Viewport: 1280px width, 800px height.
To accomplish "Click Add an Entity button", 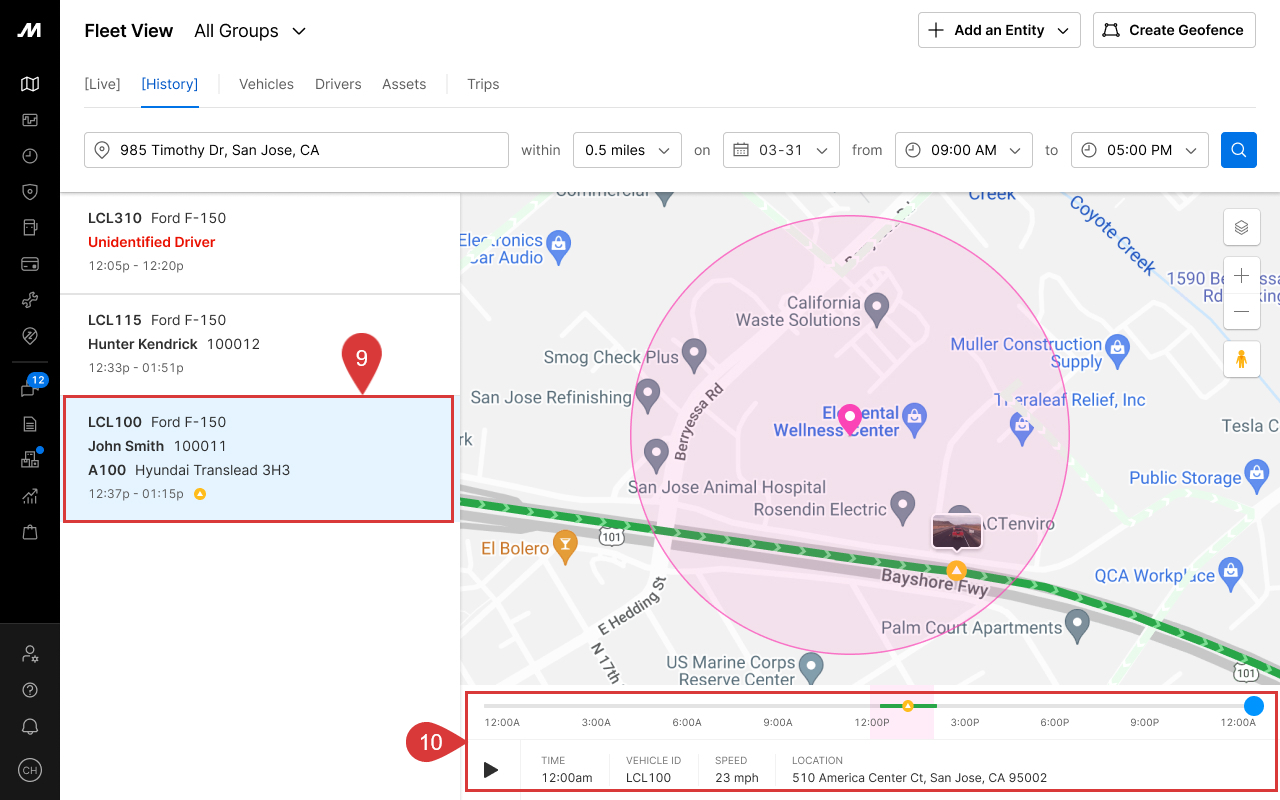I will (x=999, y=30).
